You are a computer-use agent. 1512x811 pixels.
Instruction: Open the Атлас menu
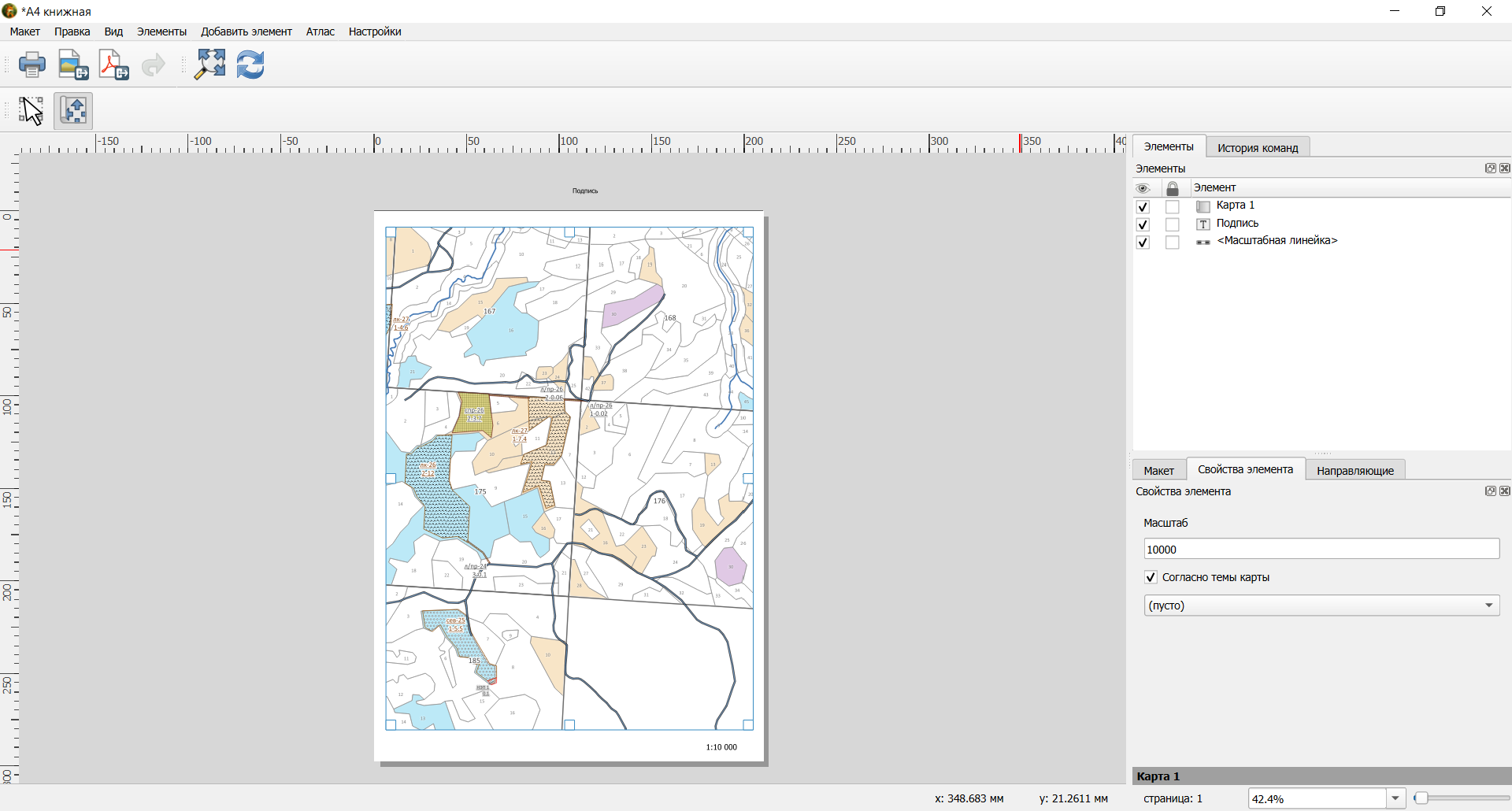click(321, 31)
